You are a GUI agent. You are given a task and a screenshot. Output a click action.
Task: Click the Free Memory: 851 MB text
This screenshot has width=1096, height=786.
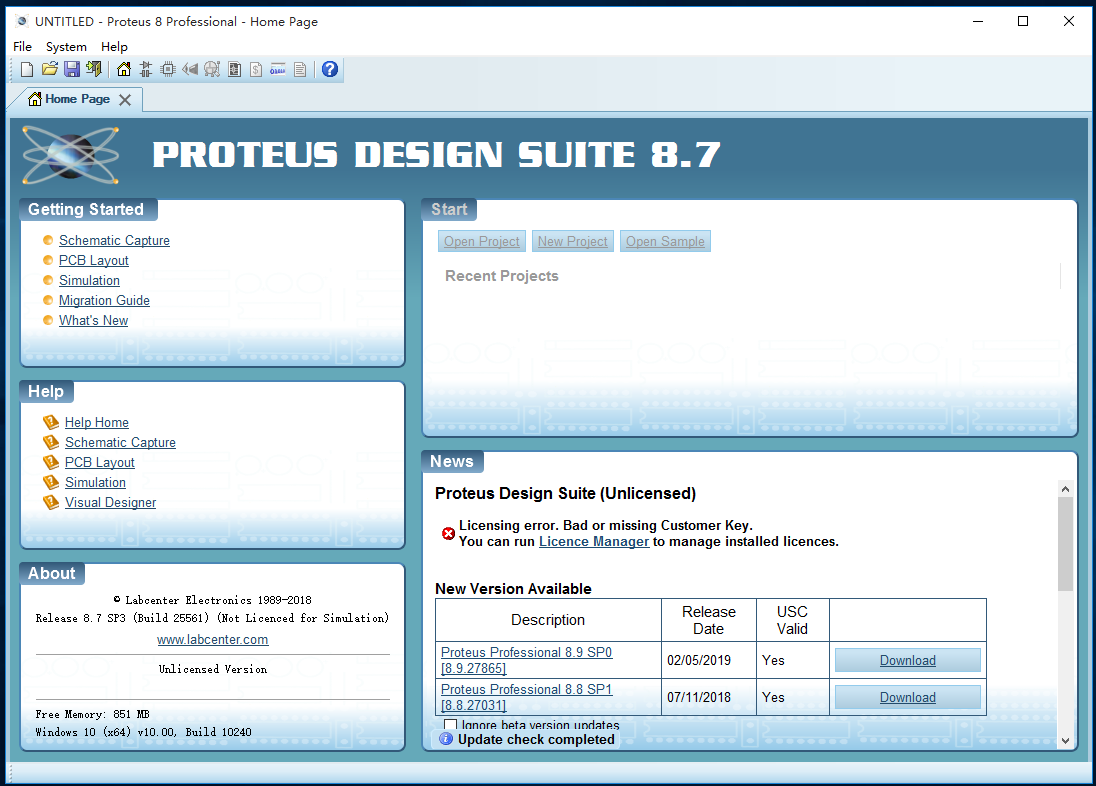tap(92, 714)
